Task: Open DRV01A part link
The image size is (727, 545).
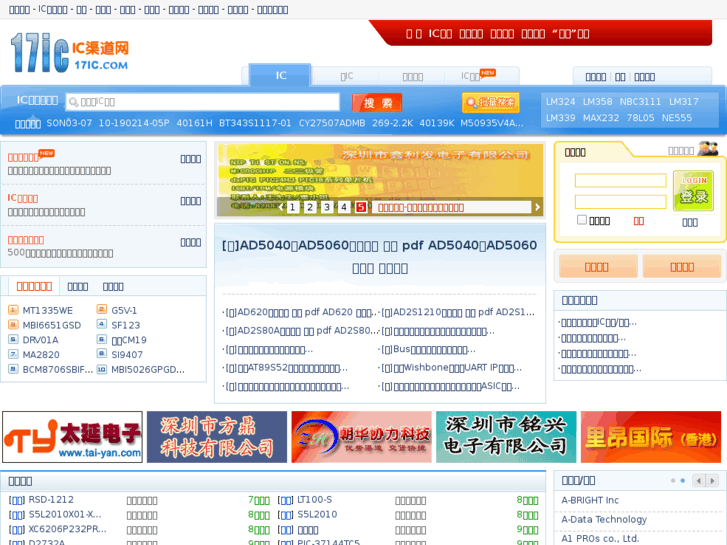Action: (40, 340)
